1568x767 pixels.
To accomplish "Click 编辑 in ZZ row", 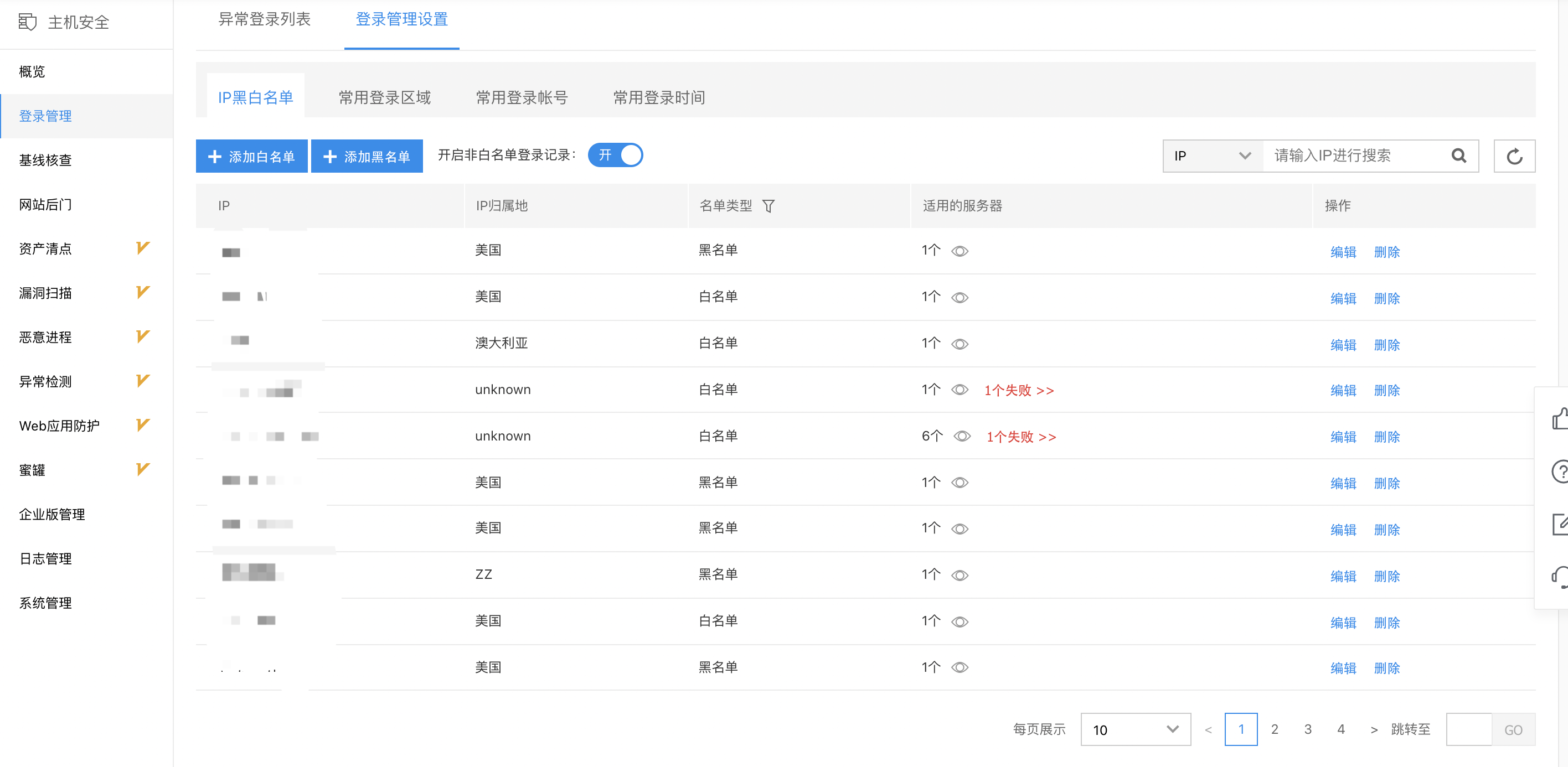I will (1343, 576).
